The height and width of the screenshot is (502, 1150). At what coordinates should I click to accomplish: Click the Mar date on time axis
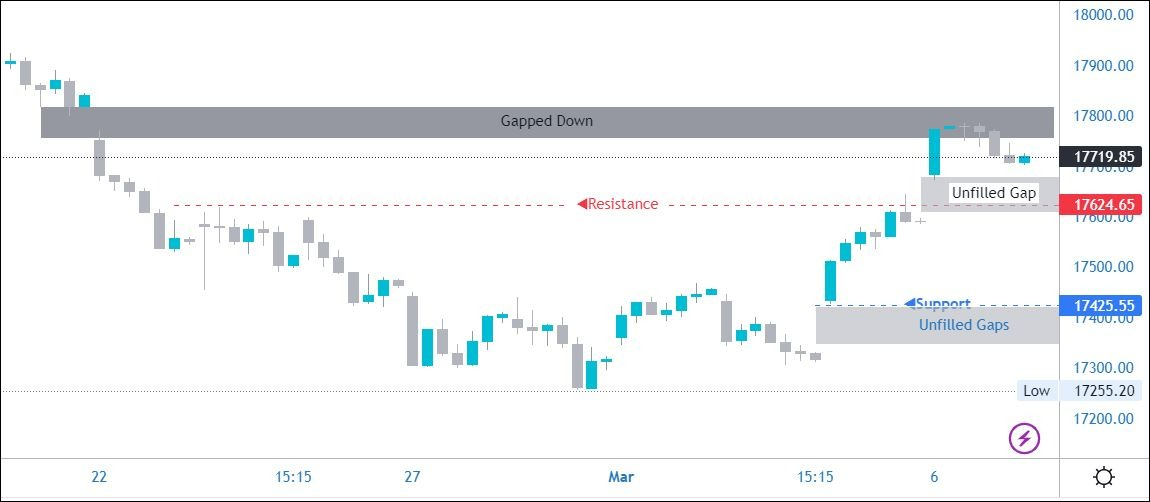click(621, 477)
